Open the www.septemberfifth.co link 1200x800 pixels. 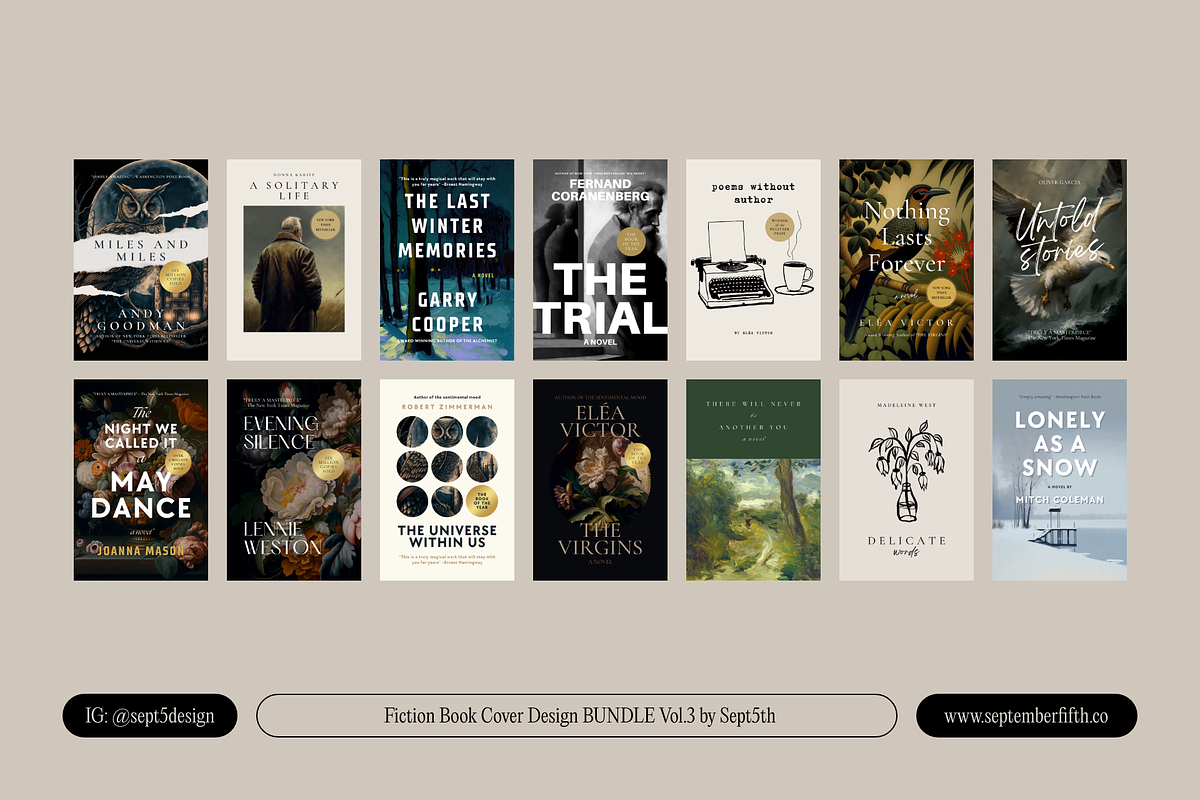pos(1027,716)
